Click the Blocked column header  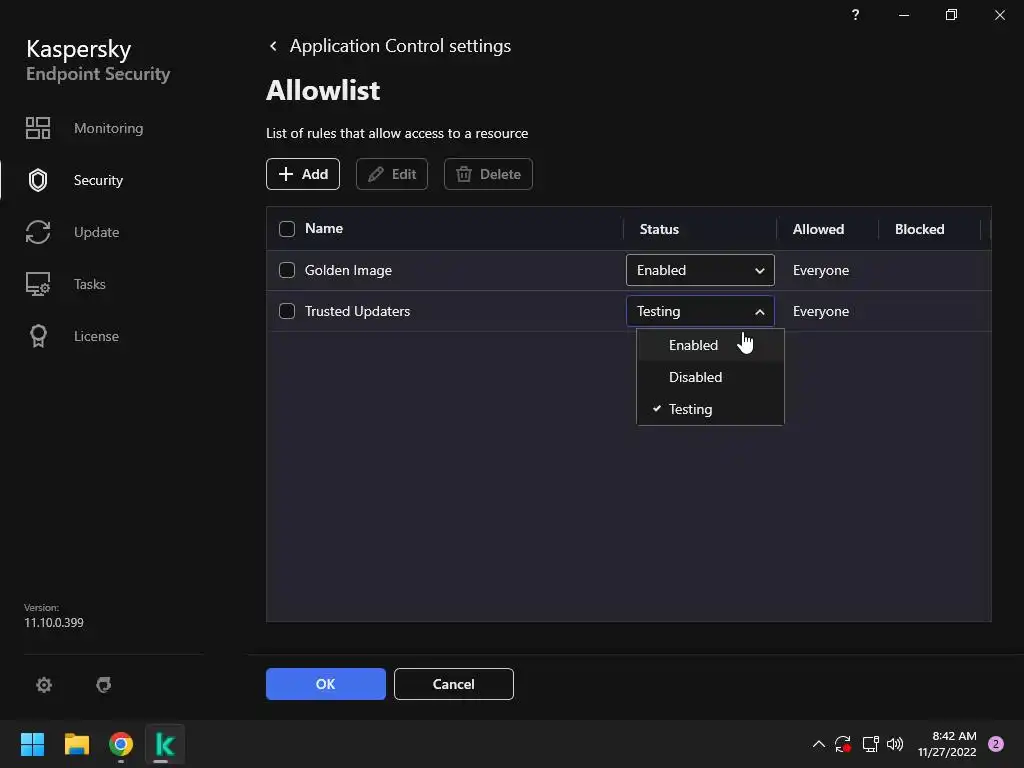click(x=920, y=229)
